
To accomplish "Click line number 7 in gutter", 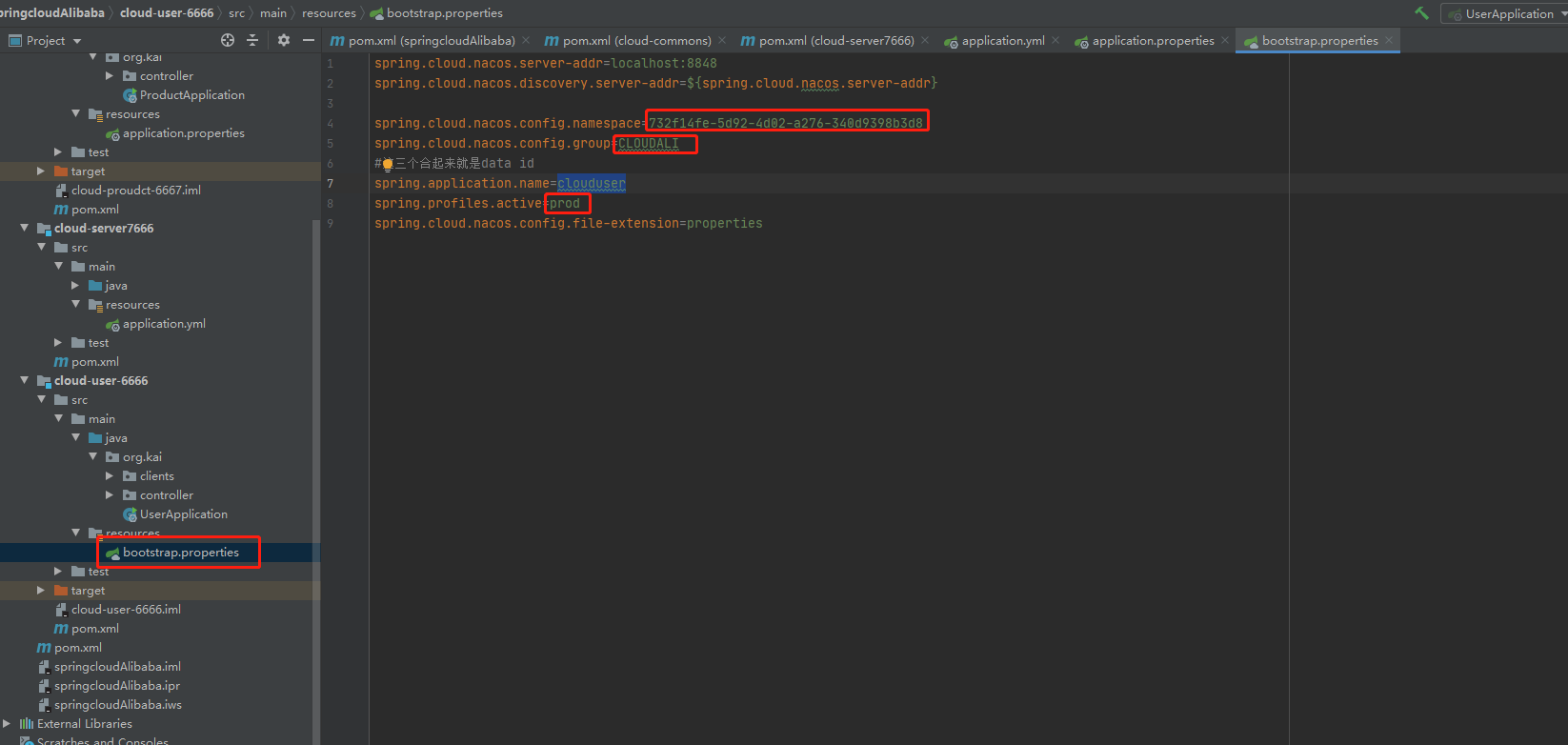I will tap(331, 184).
